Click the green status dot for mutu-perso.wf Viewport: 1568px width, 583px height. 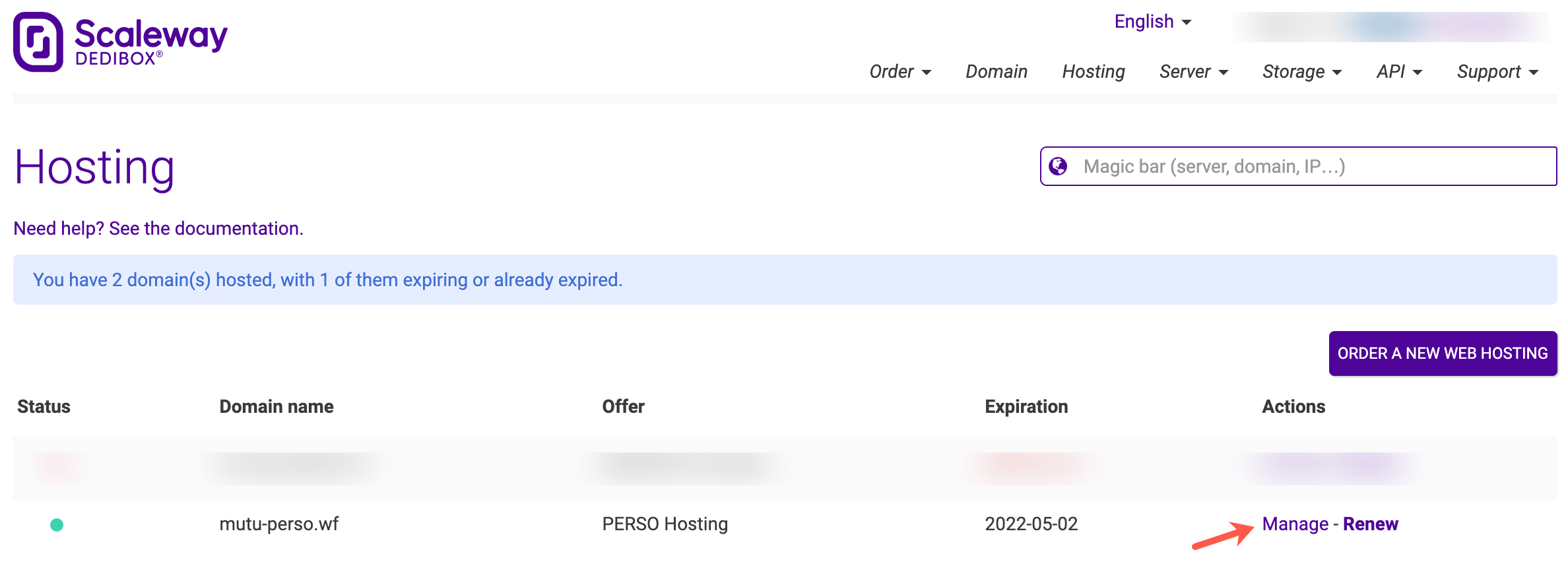pyautogui.click(x=57, y=525)
